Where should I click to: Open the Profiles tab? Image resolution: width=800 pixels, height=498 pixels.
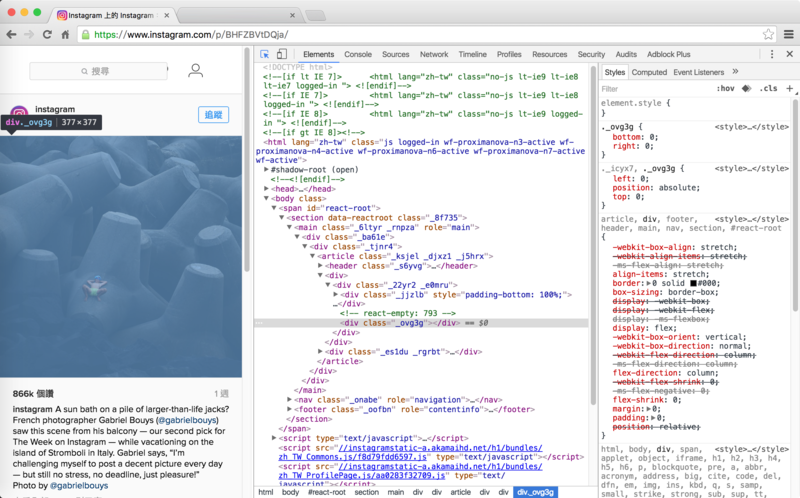click(509, 54)
